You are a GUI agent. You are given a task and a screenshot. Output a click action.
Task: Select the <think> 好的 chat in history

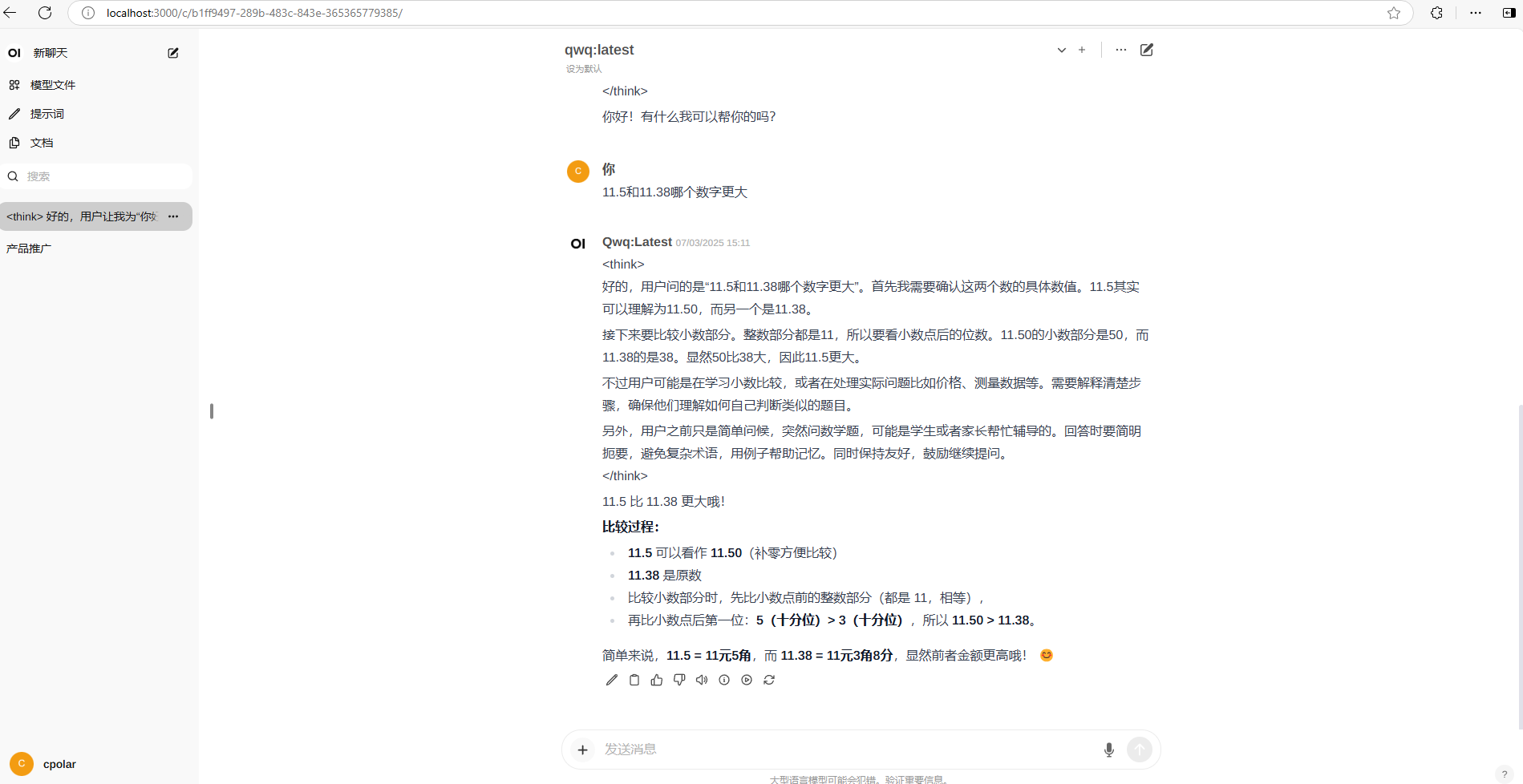click(x=83, y=216)
